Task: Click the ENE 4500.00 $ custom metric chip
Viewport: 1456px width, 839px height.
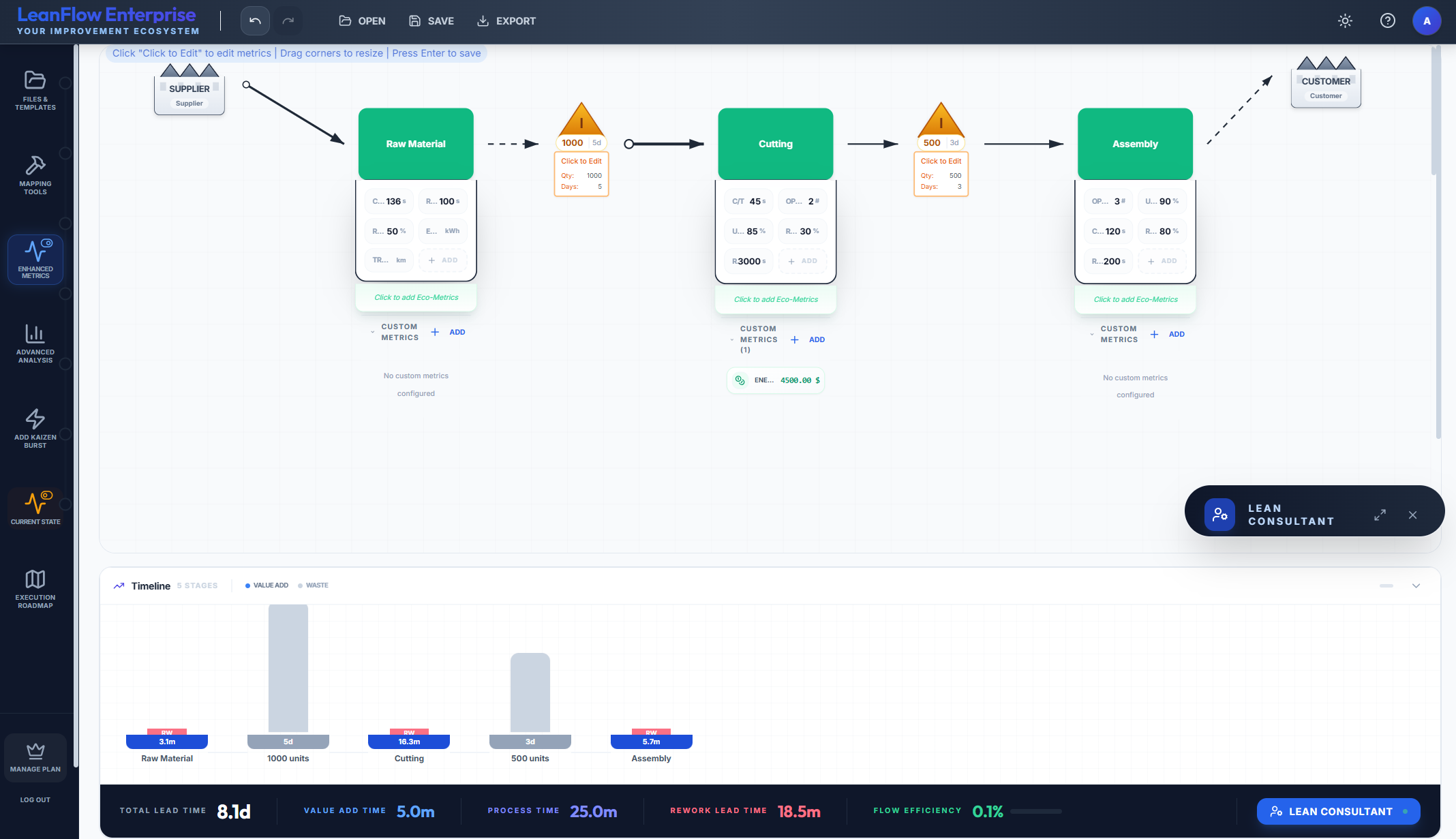Action: (776, 380)
